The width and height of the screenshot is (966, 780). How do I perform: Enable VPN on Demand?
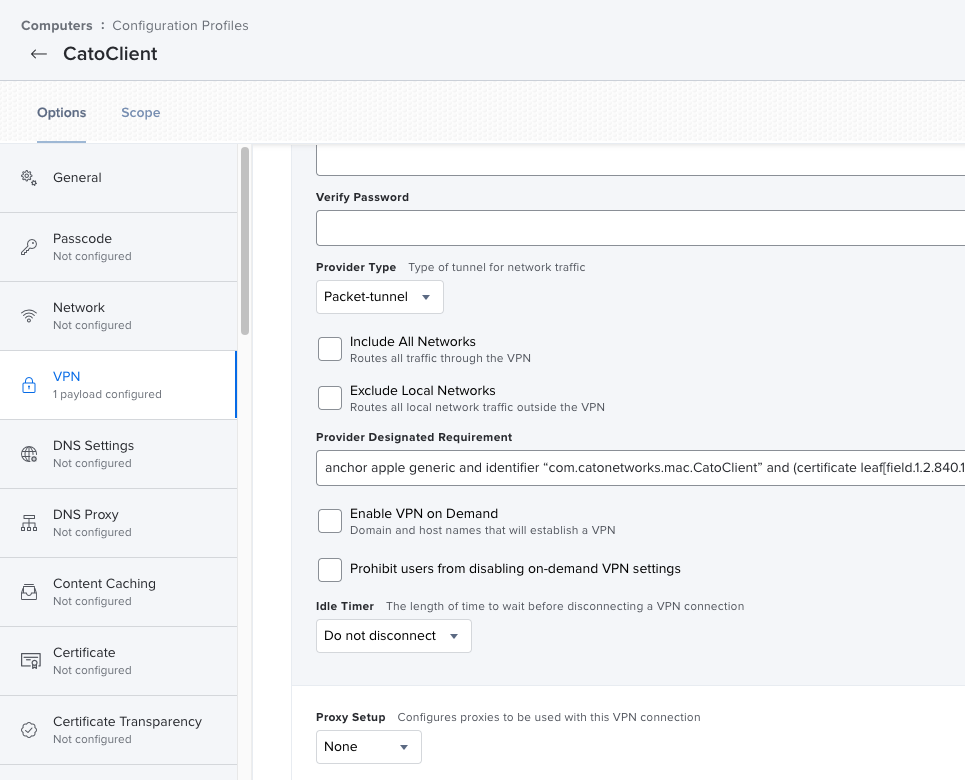tap(330, 520)
